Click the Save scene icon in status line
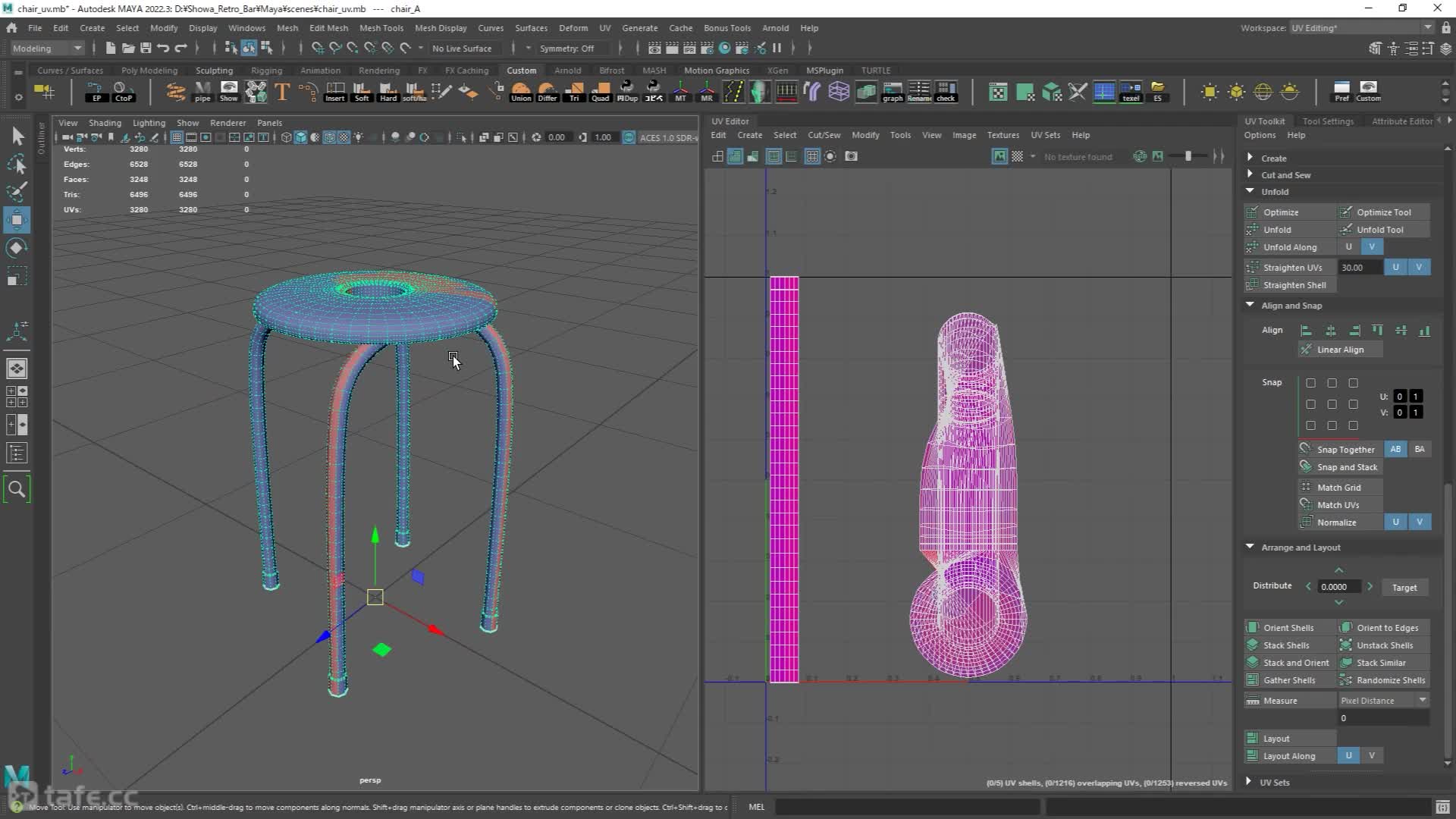The image size is (1456, 819). [146, 48]
